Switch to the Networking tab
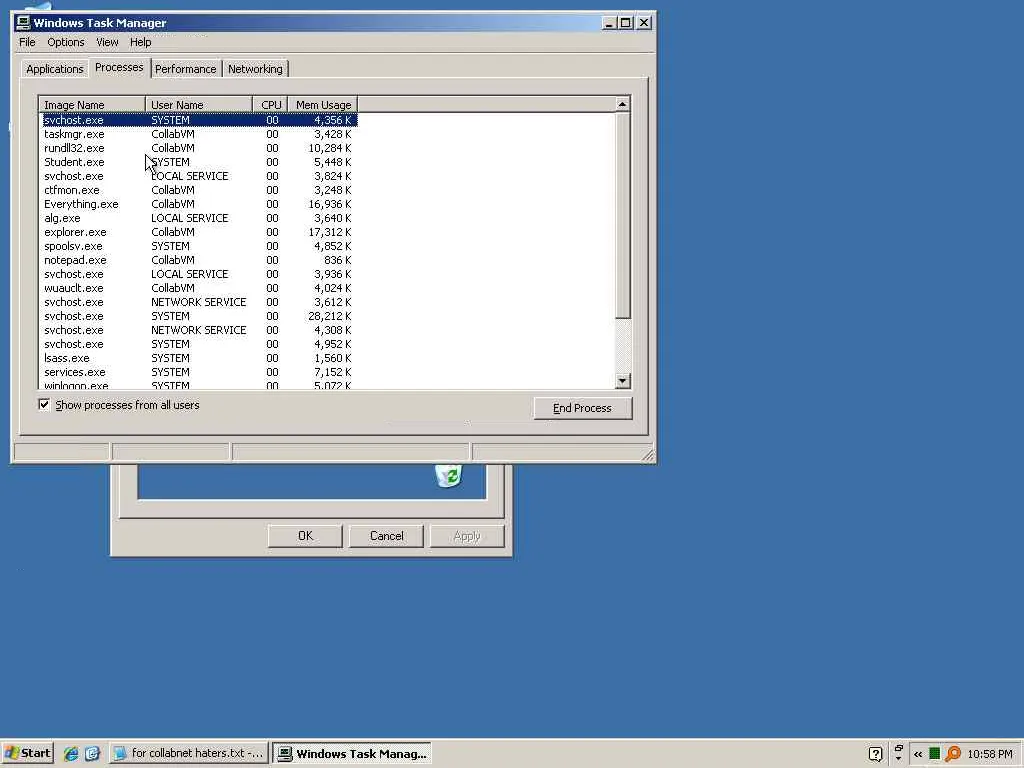 tap(255, 69)
